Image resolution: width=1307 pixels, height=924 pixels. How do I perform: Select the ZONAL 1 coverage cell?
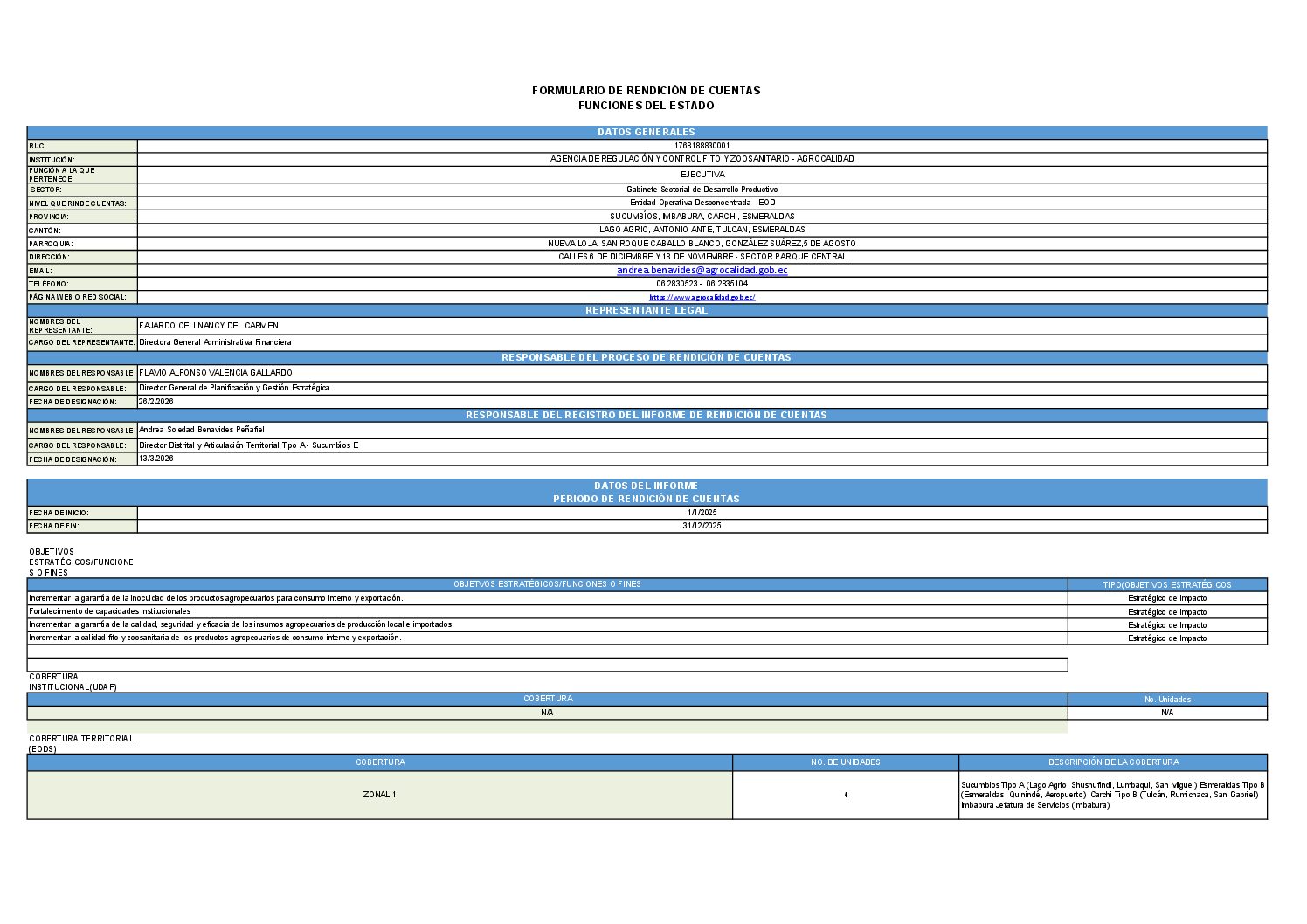click(379, 795)
